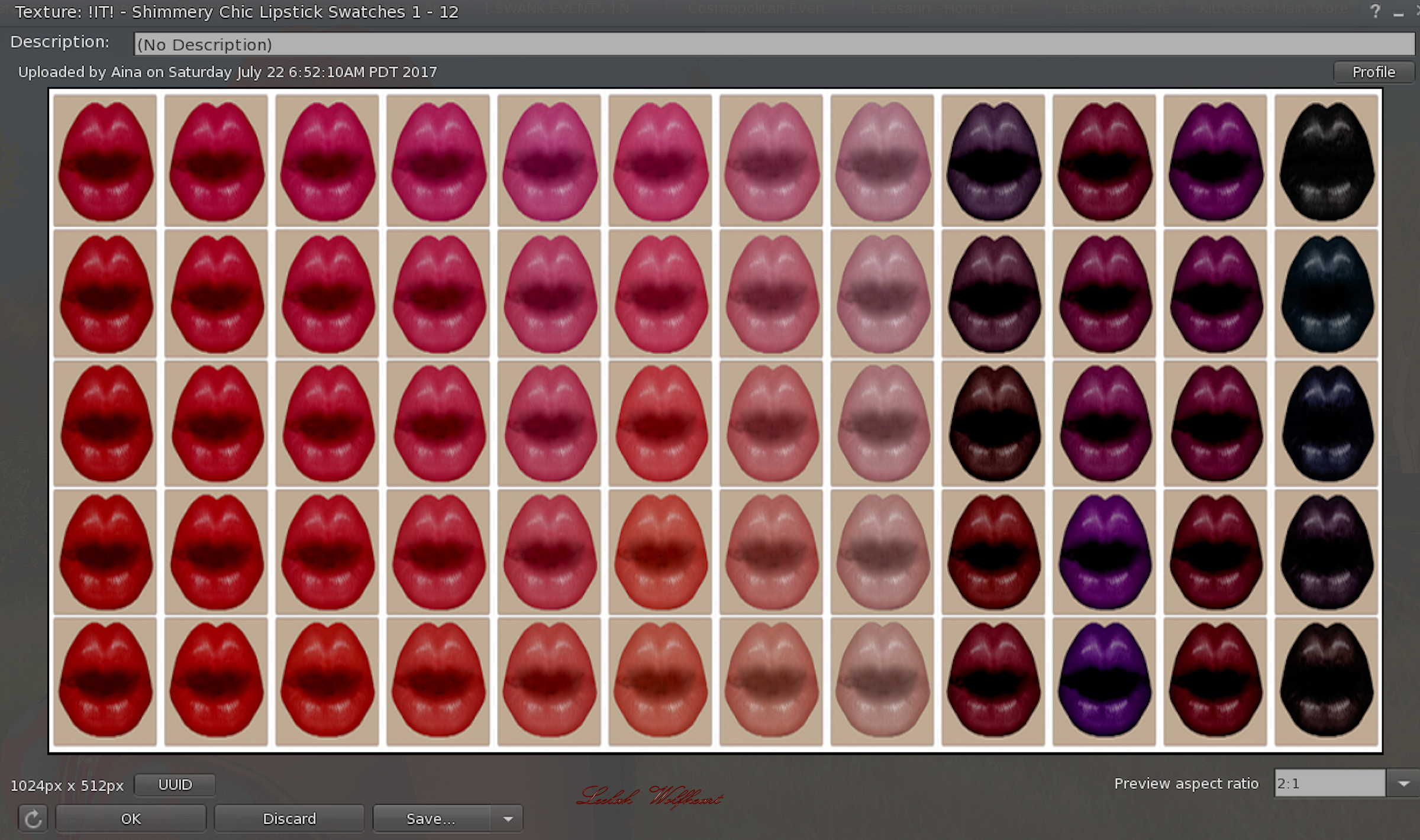1420x840 pixels.
Task: Pick the bottom-right dark brown lipstick swatch
Action: tap(1326, 680)
